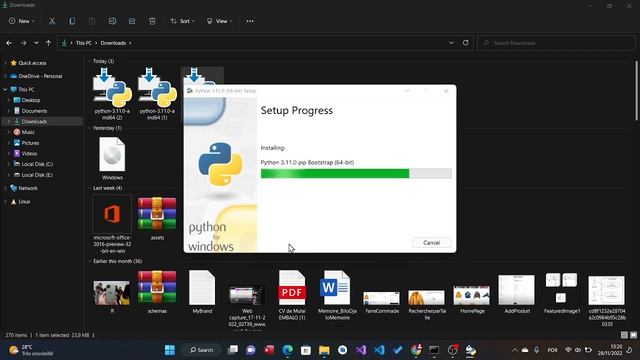Select OneDrive - Personal in sidebar
The width and height of the screenshot is (640, 360).
[x=40, y=76]
